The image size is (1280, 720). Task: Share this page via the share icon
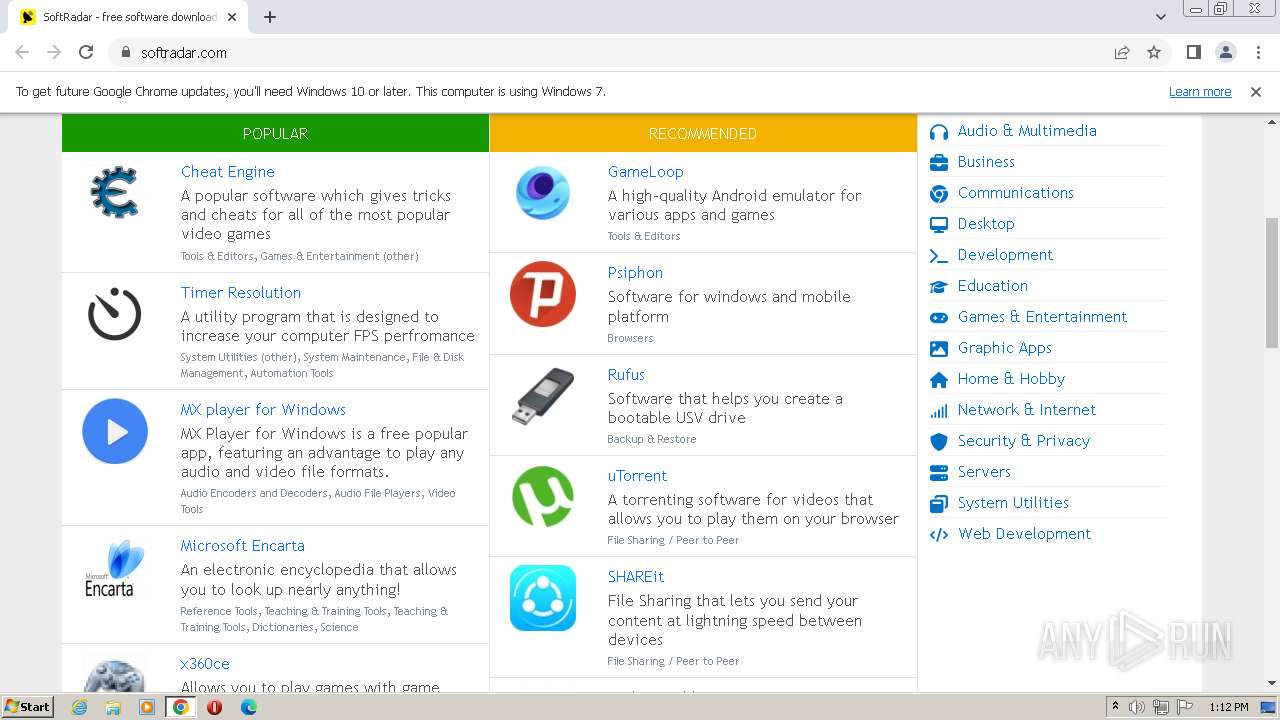click(1122, 52)
